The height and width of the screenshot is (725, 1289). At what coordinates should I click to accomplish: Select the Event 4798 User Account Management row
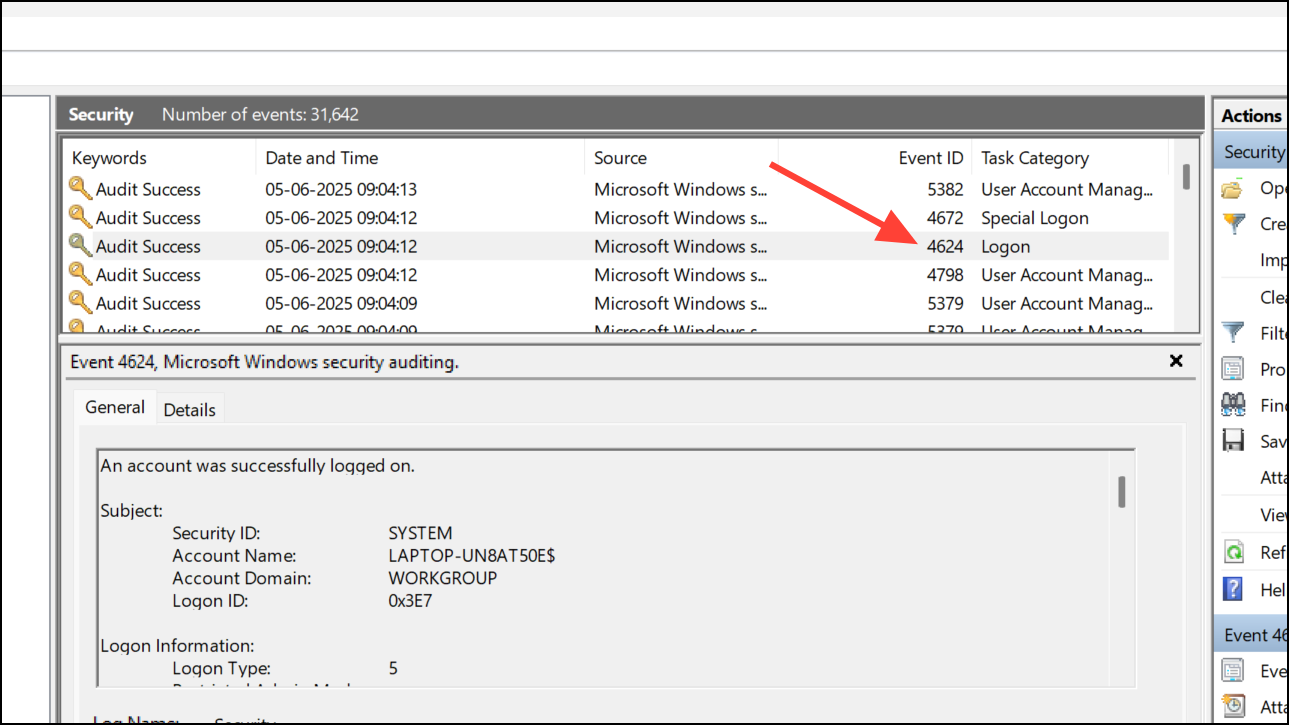coord(616,275)
